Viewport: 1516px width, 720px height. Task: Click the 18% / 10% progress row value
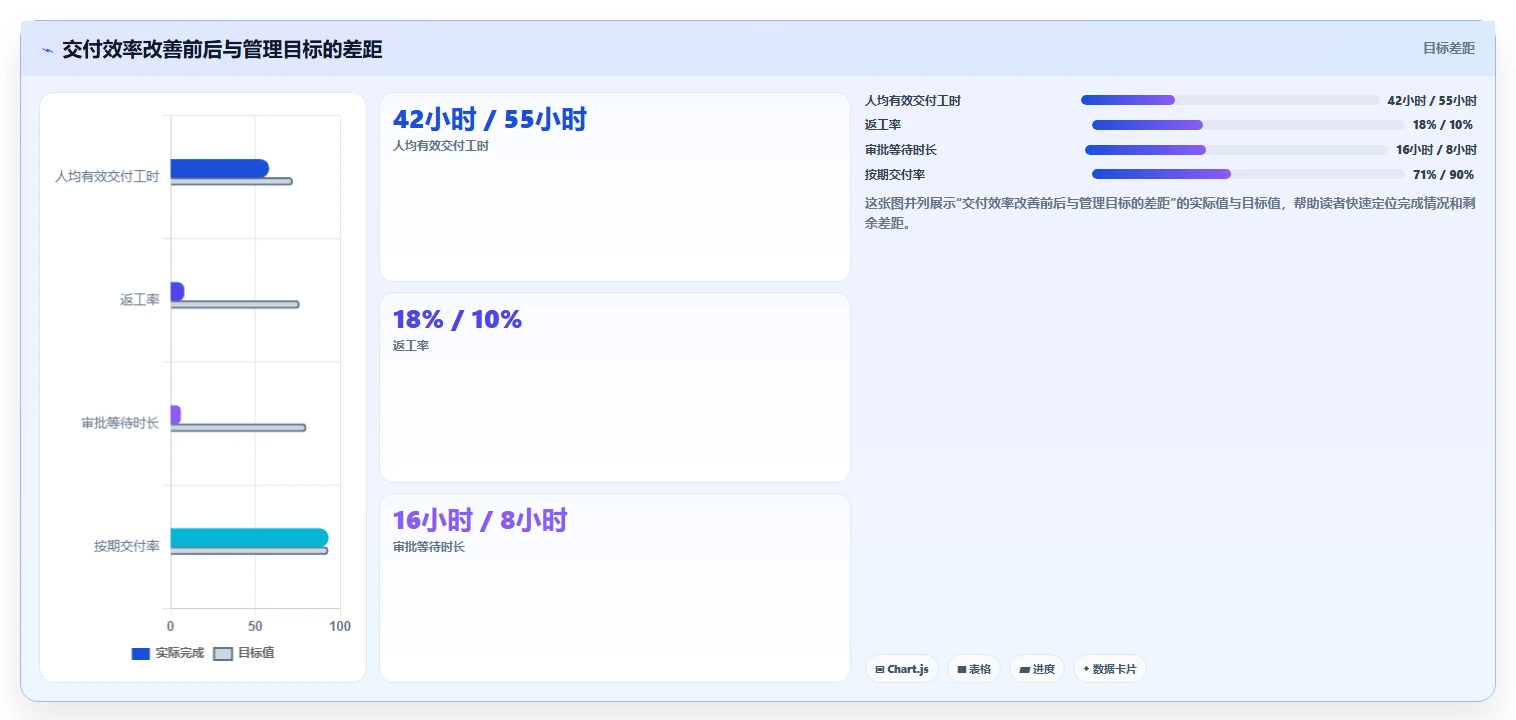tap(1443, 125)
